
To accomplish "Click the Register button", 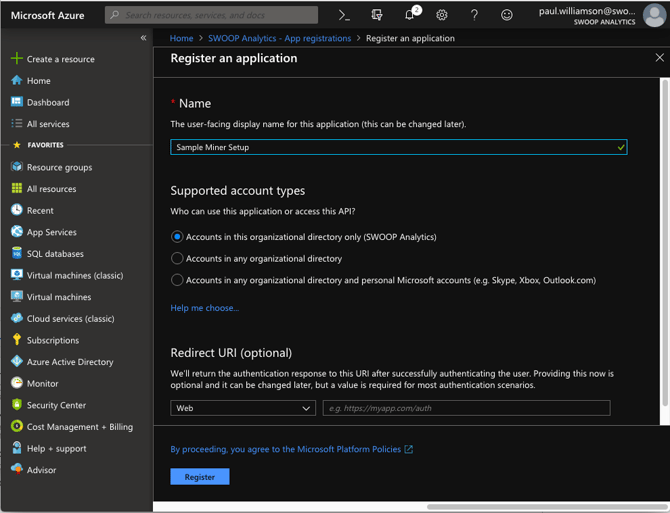I will 200,477.
